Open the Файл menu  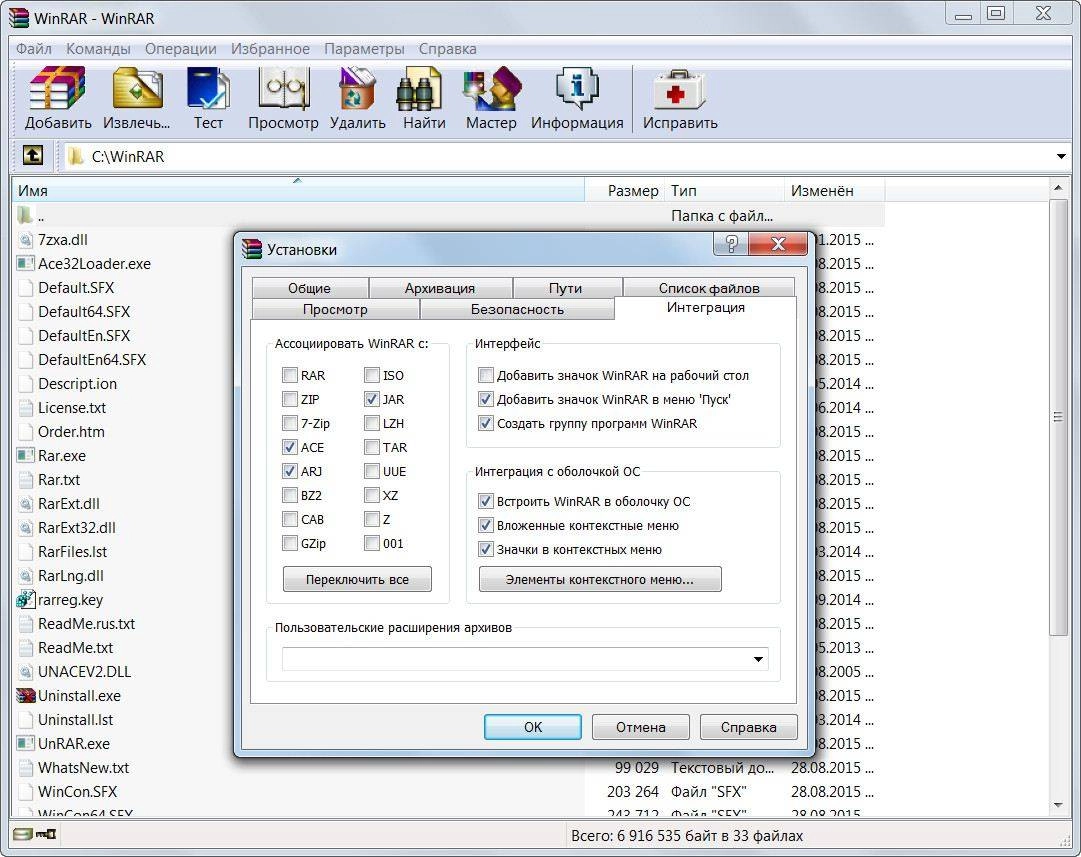point(34,49)
